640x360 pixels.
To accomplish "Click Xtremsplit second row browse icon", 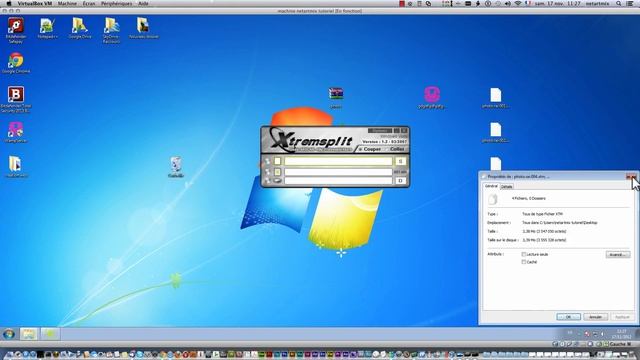I will (x=267, y=172).
